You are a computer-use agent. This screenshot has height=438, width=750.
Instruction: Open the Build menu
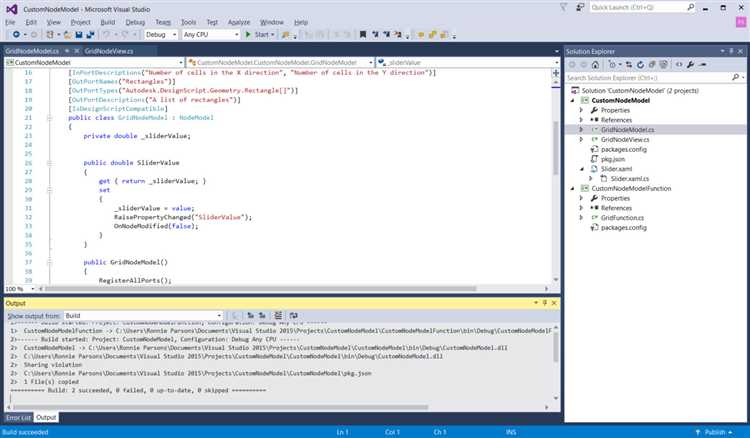point(108,22)
